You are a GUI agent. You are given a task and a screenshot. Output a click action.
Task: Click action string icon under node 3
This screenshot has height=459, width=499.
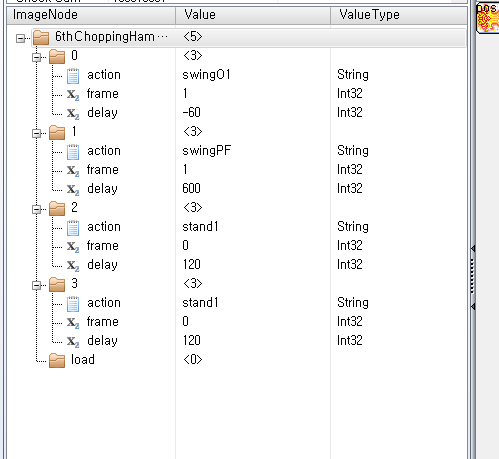pos(73,304)
